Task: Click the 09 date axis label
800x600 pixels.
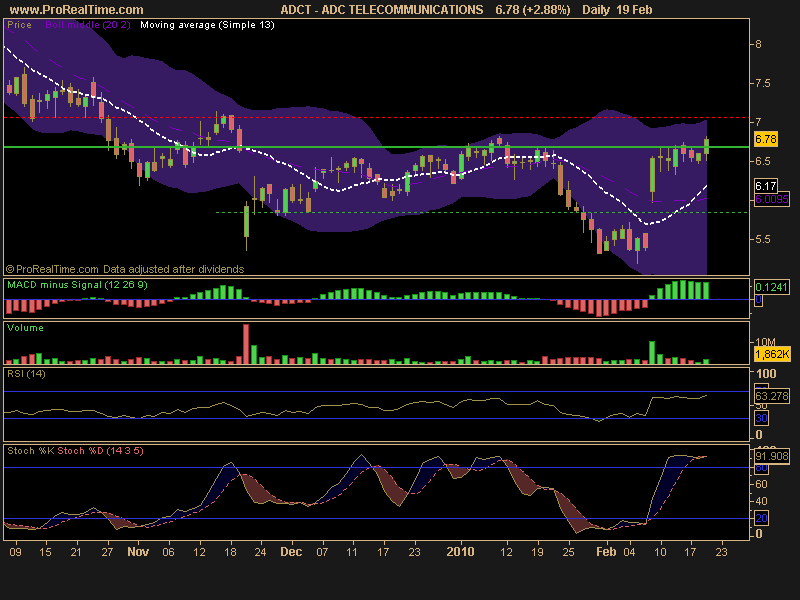Action: pyautogui.click(x=15, y=552)
